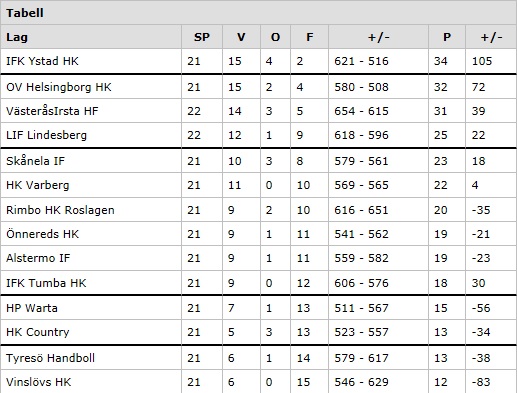
Task: Click the 621 - 516 goals cell
Action: (x=361, y=61)
